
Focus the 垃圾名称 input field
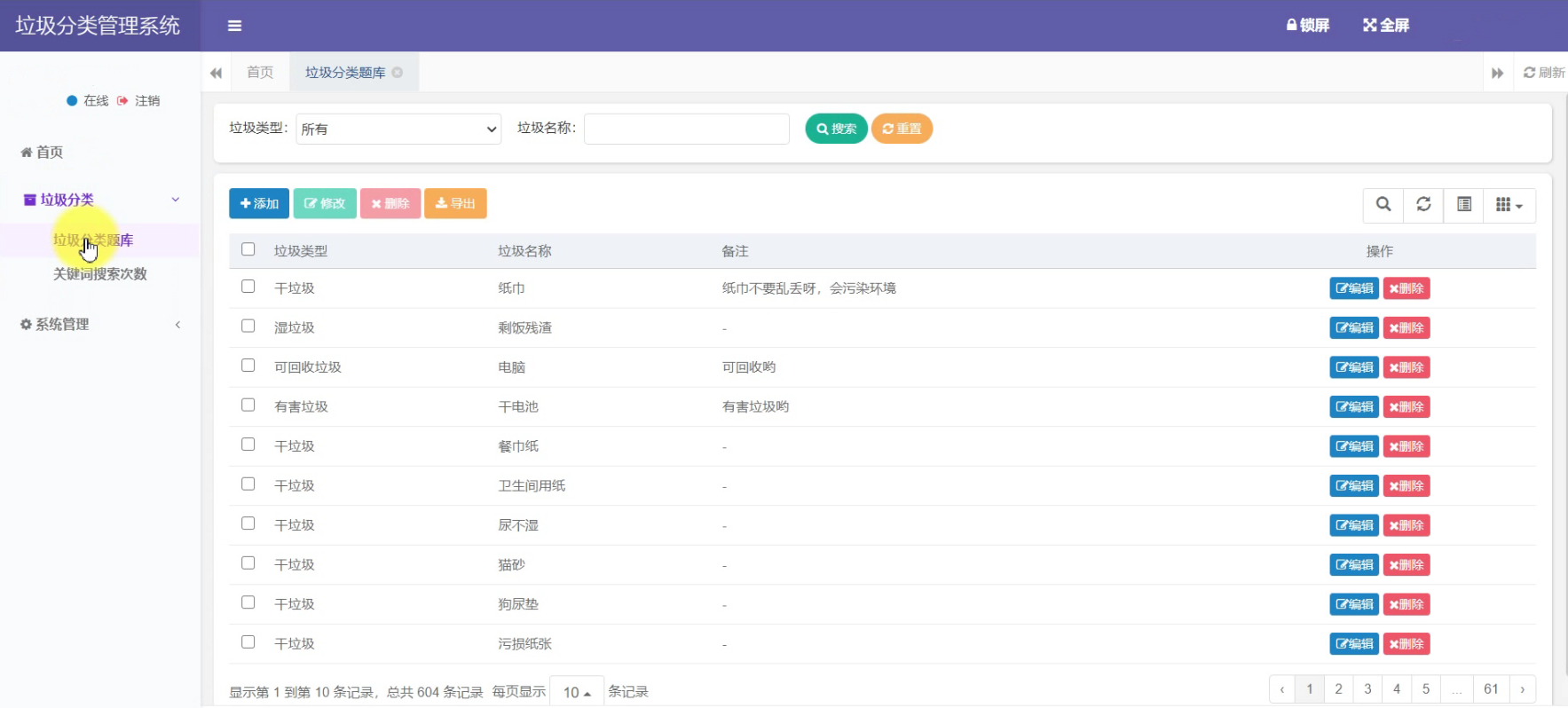687,129
